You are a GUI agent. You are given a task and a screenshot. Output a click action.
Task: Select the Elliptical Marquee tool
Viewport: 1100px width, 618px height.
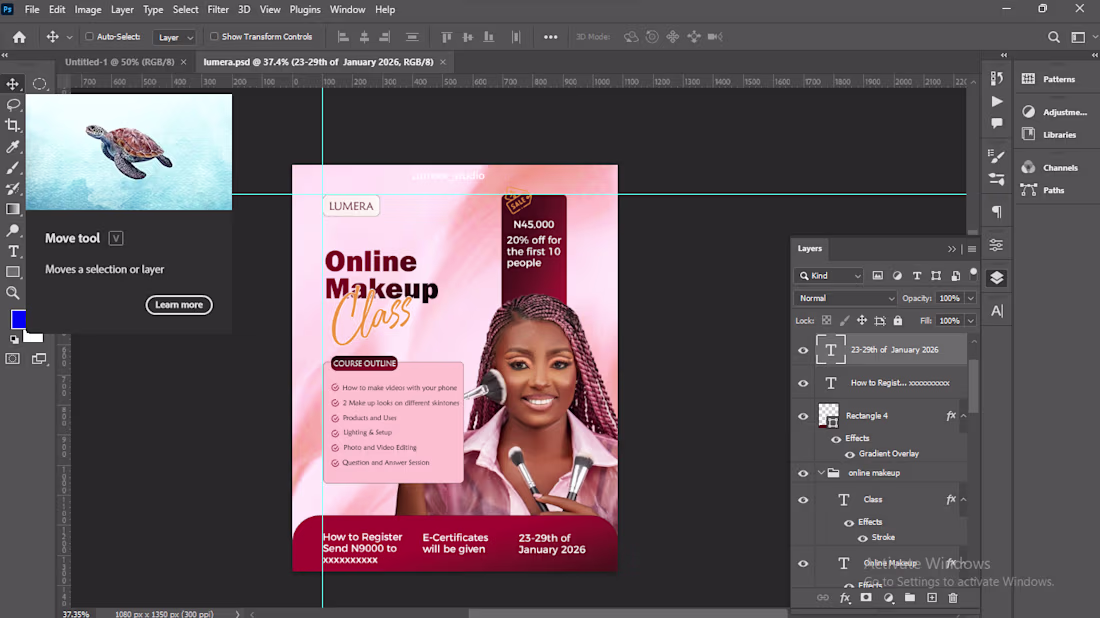(x=39, y=84)
